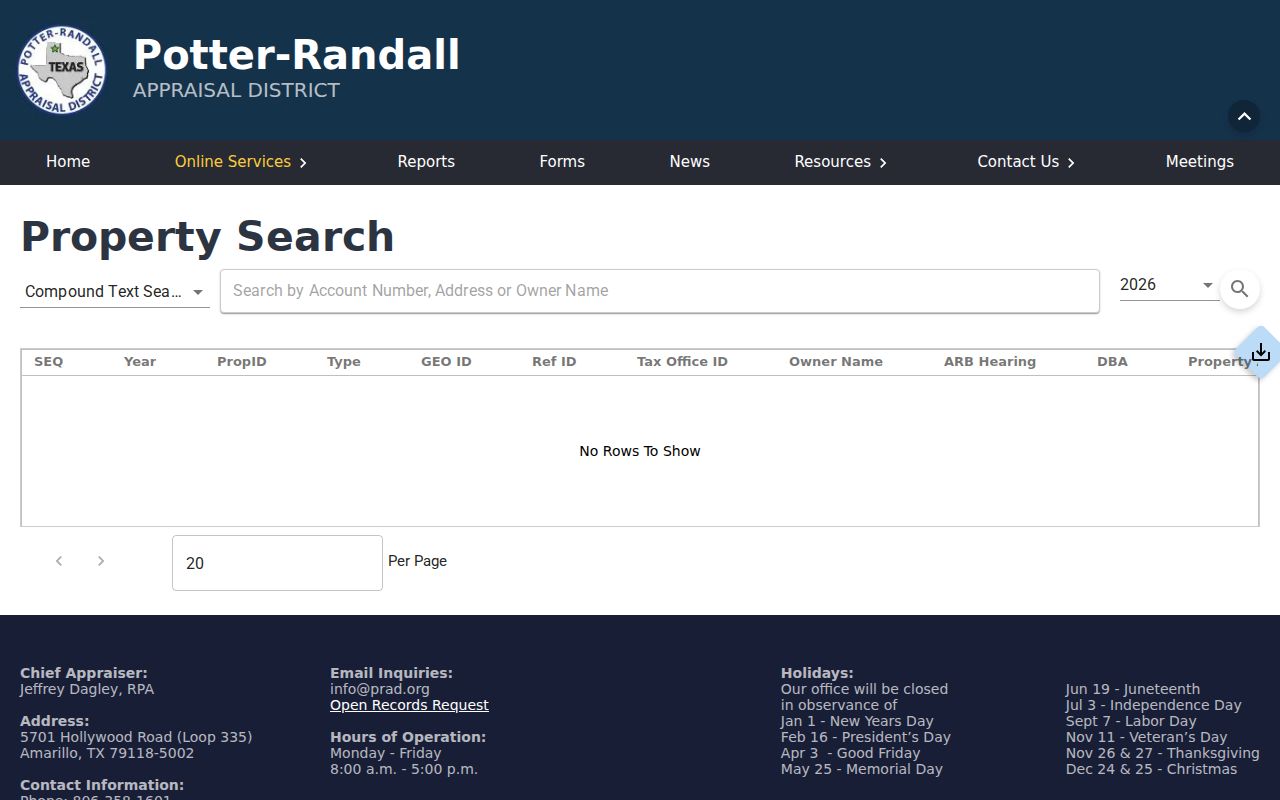Click the Potter-Randall Appraisal District logo

[61, 70]
